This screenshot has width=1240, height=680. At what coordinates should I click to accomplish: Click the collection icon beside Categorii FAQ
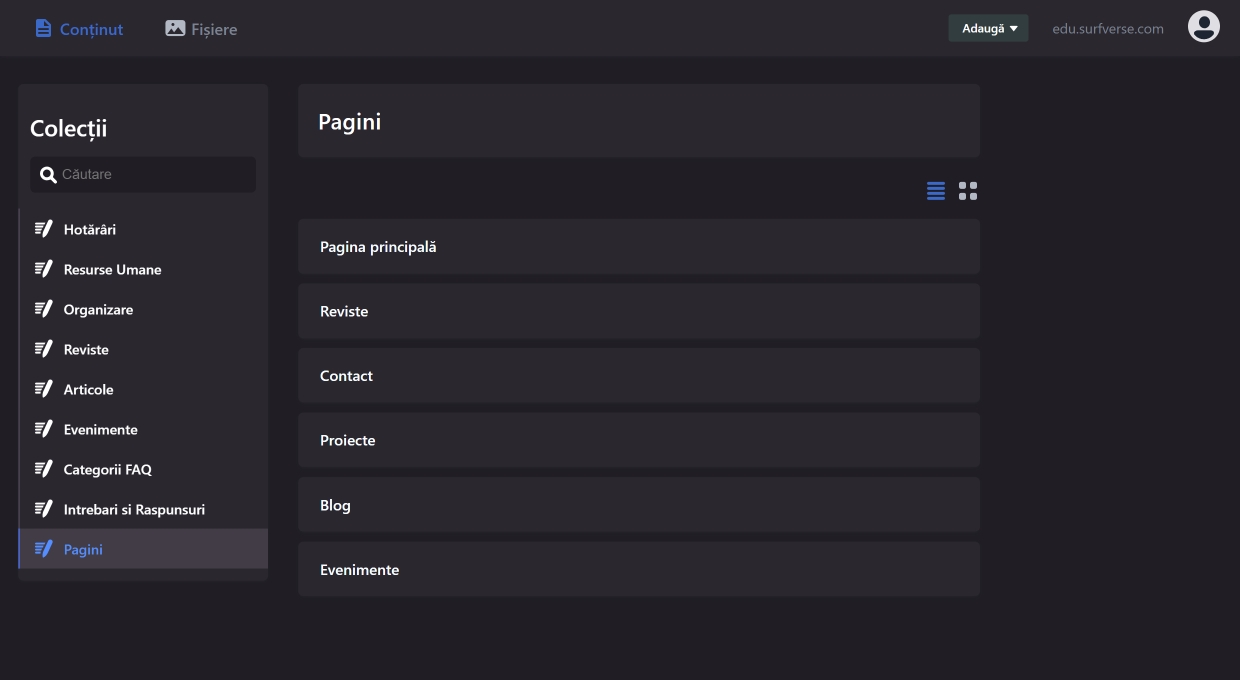[x=43, y=468]
